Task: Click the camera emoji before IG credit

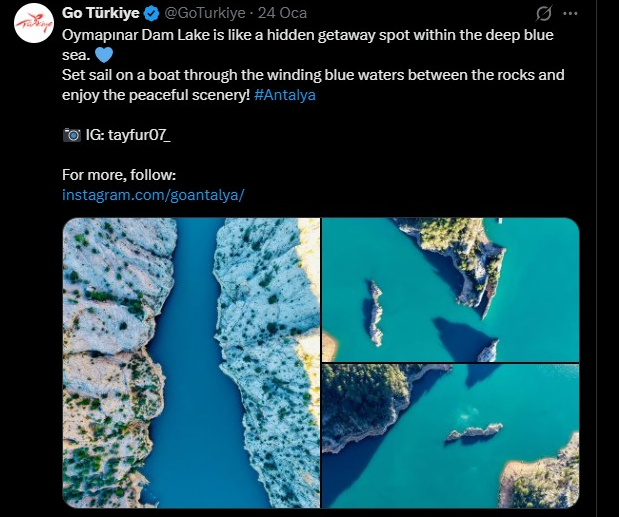Action: coord(71,134)
